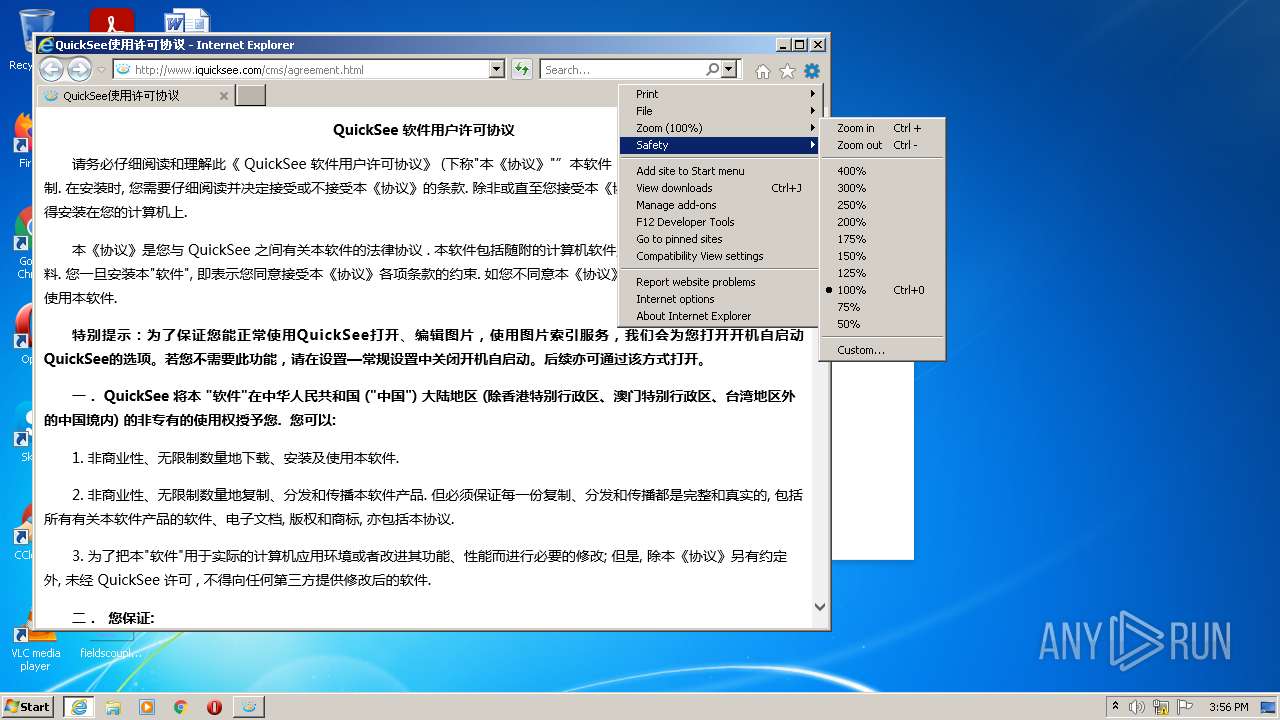Set zoom level to 400%
This screenshot has height=720, width=1280.
click(x=882, y=171)
